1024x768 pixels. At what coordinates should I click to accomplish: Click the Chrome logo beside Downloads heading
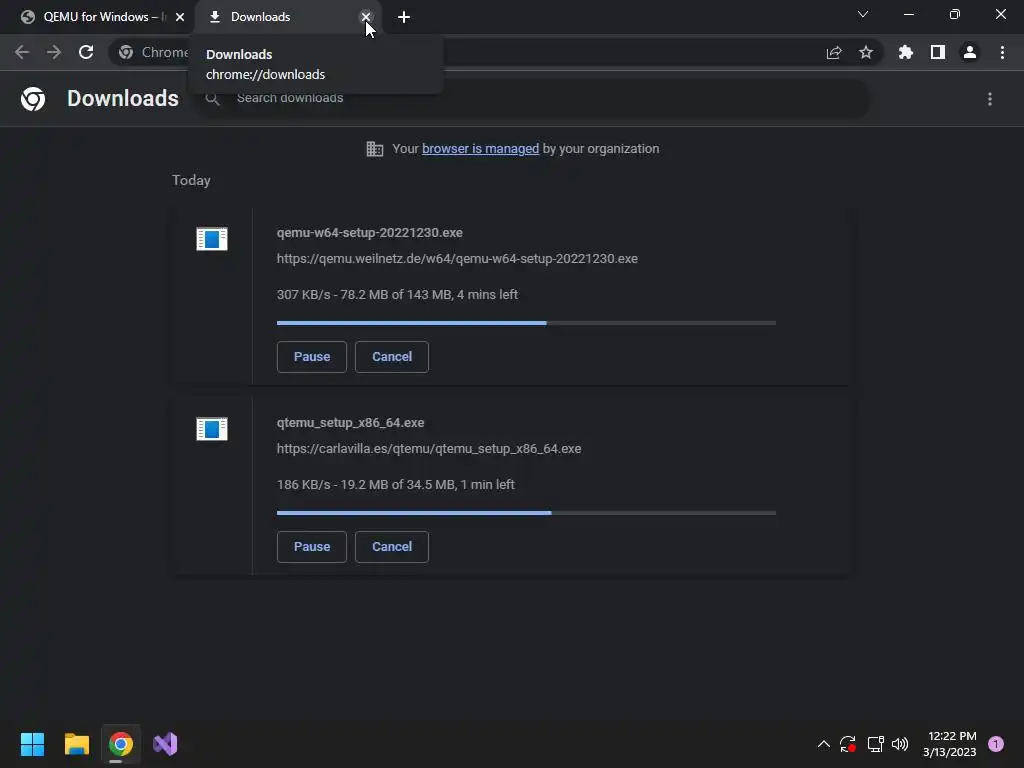coord(33,99)
